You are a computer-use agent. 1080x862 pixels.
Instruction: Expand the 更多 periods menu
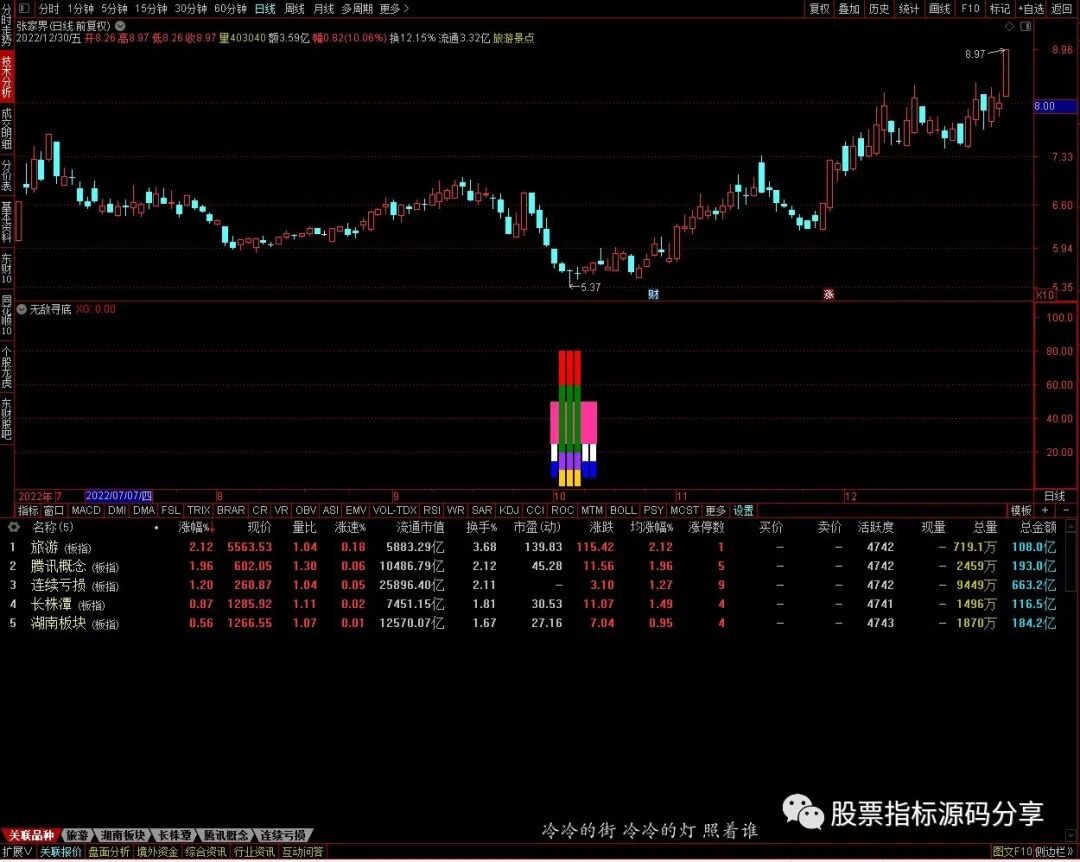coord(394,9)
